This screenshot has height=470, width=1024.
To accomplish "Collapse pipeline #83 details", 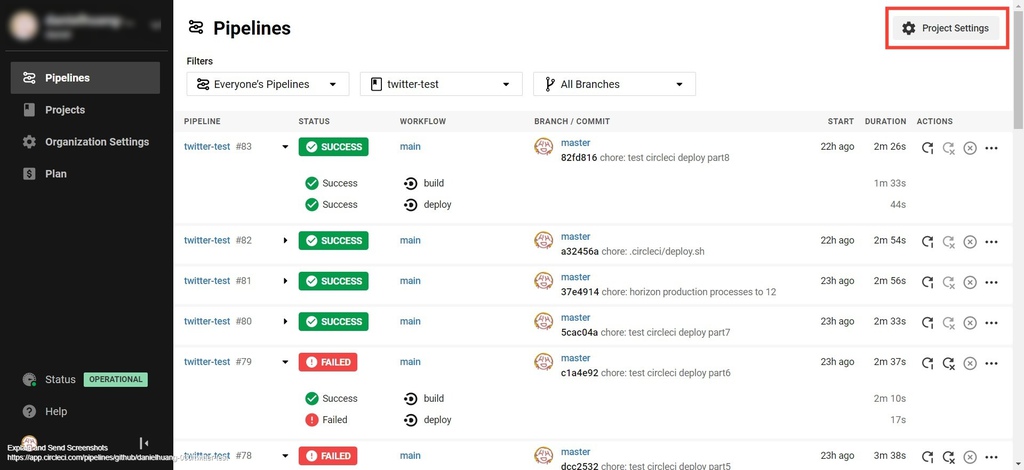I will (x=285, y=147).
